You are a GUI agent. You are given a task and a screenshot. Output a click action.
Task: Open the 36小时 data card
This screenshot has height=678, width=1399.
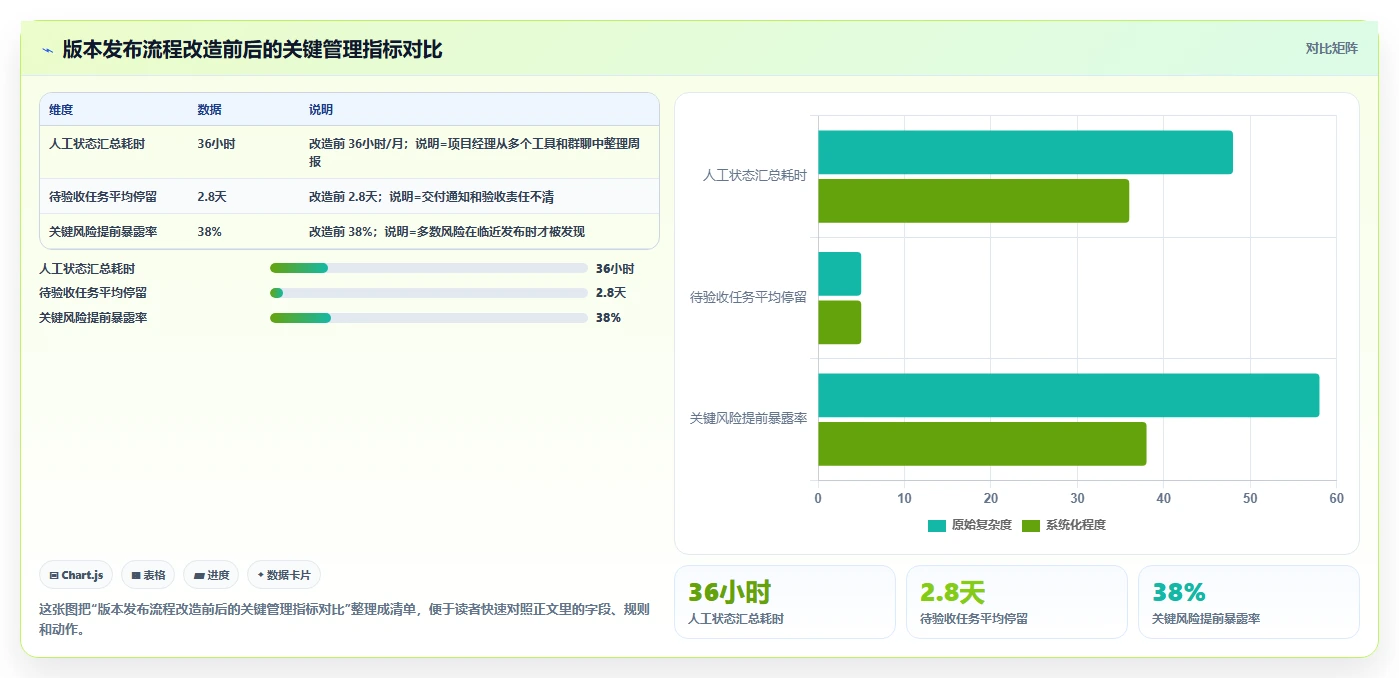(785, 602)
